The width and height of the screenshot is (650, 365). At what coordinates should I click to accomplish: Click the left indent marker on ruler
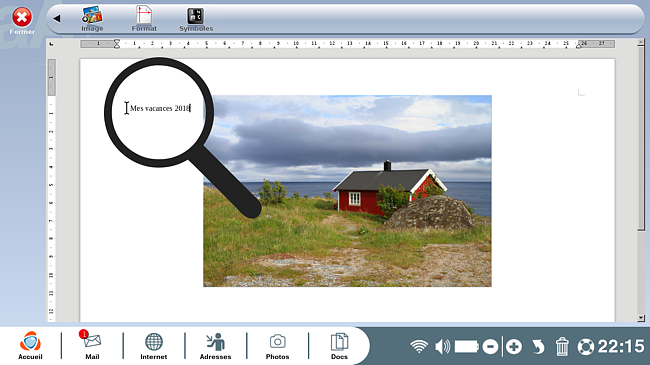click(x=117, y=44)
